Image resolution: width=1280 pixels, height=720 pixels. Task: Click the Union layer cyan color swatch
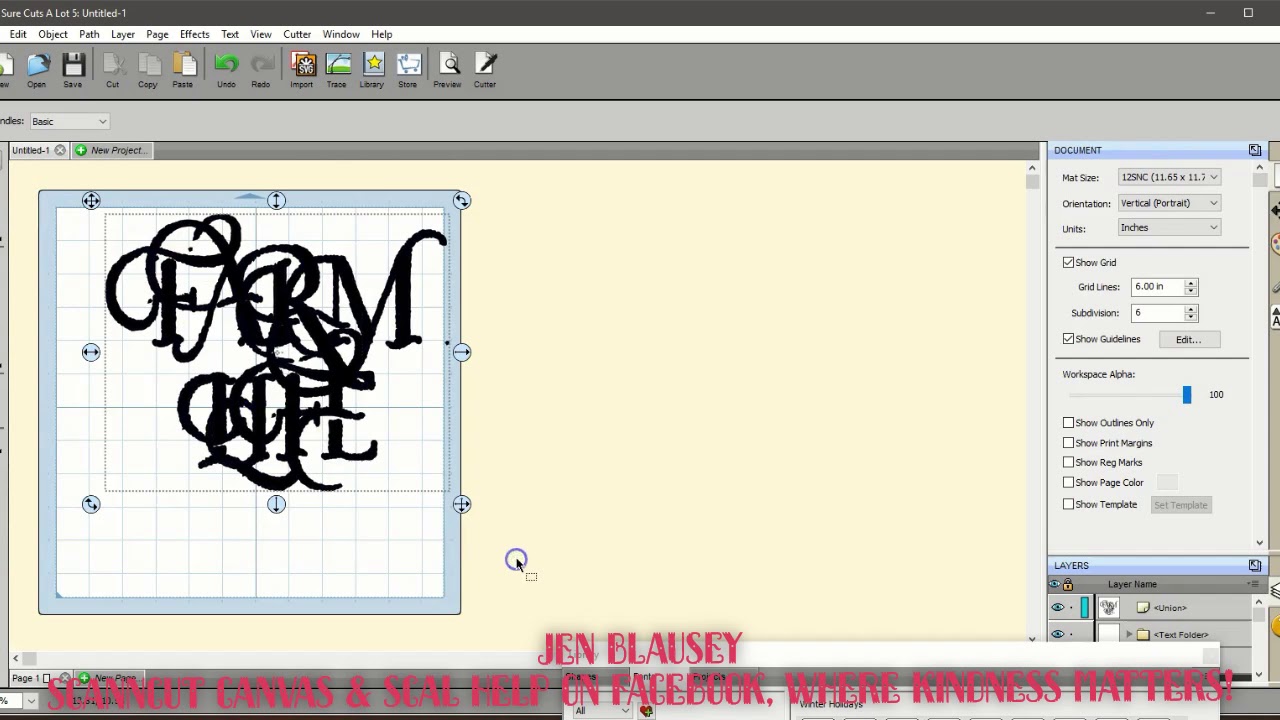[1085, 607]
